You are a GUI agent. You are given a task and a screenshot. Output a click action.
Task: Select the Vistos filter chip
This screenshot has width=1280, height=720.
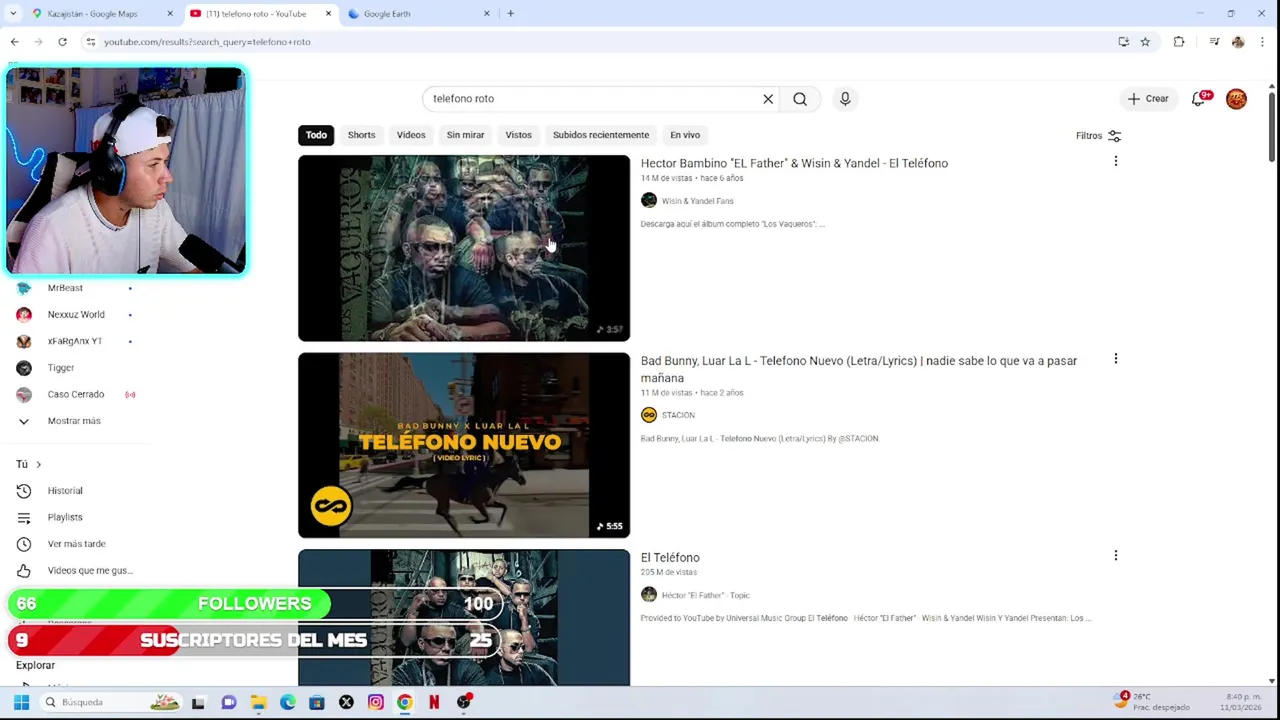[518, 135]
